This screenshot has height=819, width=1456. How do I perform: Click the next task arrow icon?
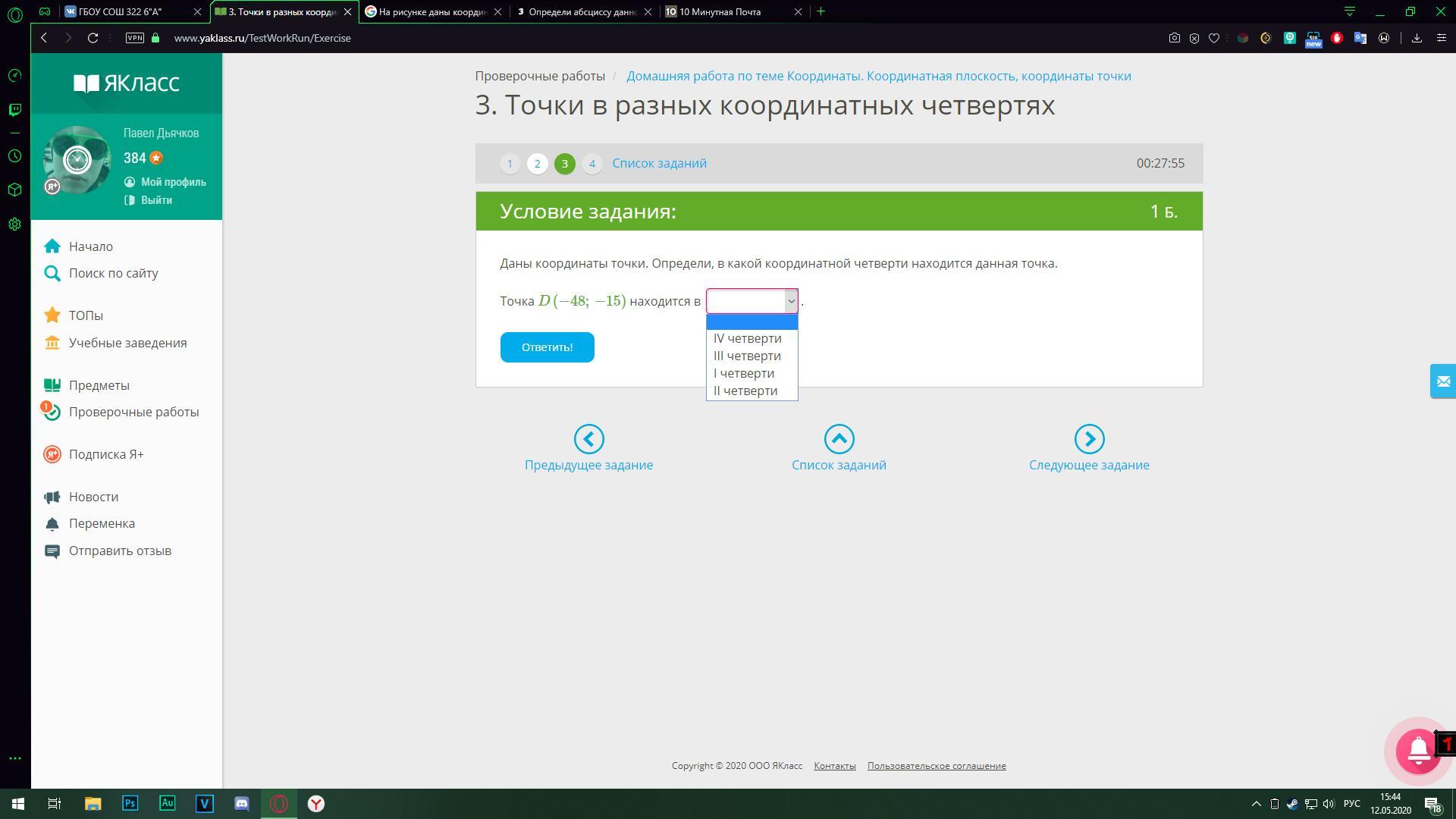click(x=1089, y=439)
